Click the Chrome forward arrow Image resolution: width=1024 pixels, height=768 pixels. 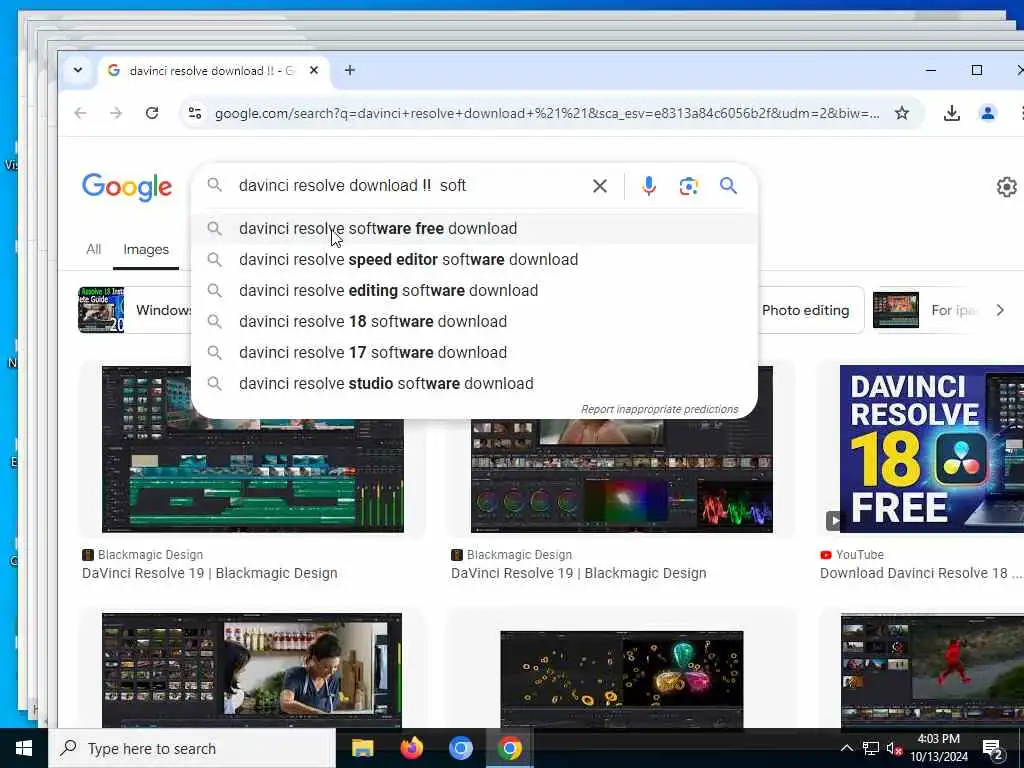point(116,113)
